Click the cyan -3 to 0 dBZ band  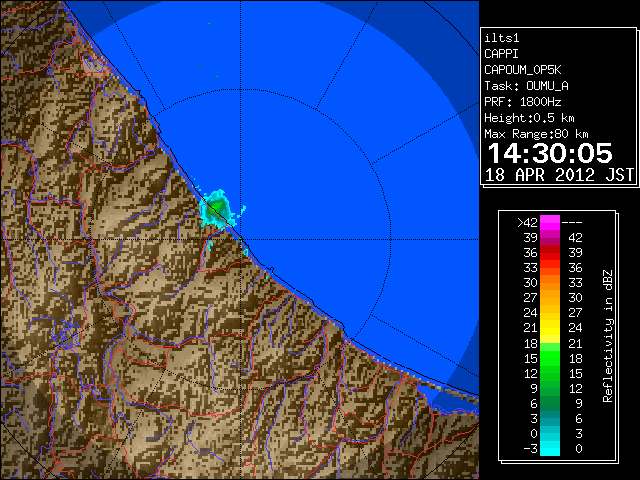coord(550,448)
